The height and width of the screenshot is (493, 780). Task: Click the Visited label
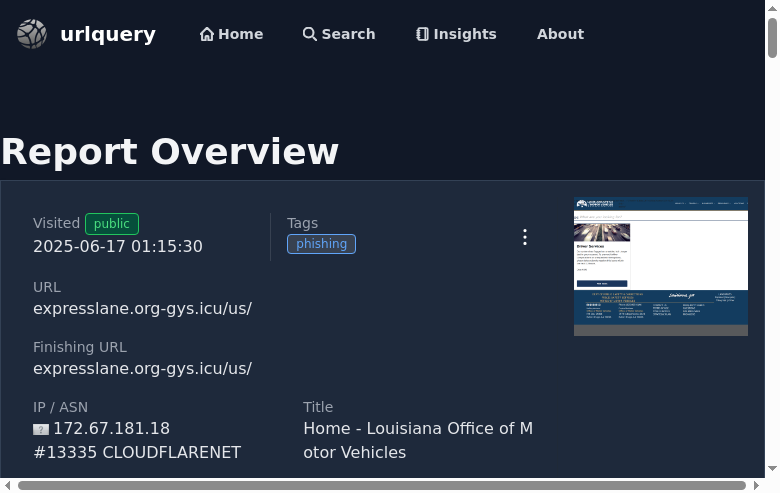coord(56,223)
